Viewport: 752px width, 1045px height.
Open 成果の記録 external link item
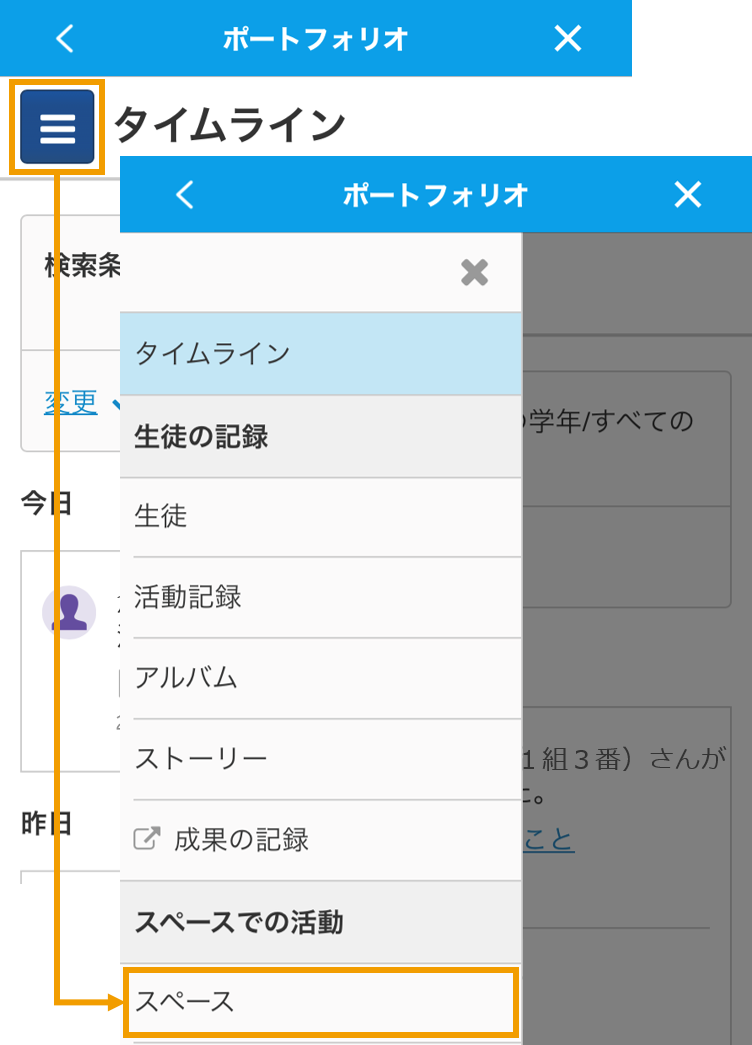pyautogui.click(x=321, y=840)
